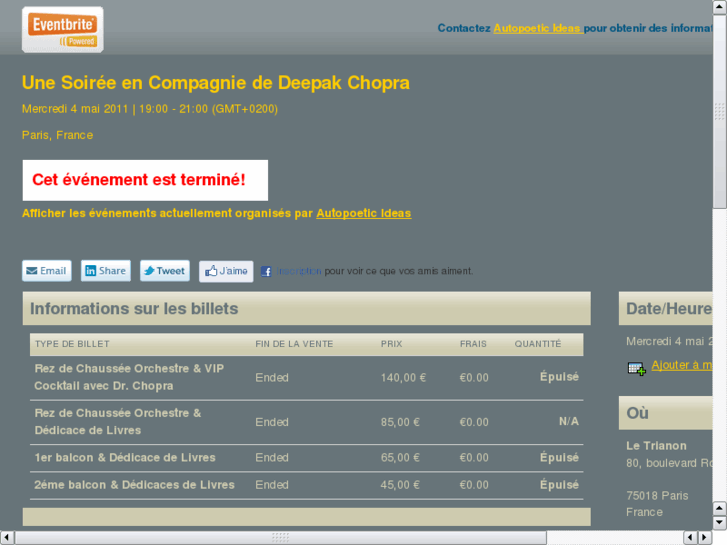Click the Cet événement est terminé notice
727x545 pixels.
pos(145,180)
